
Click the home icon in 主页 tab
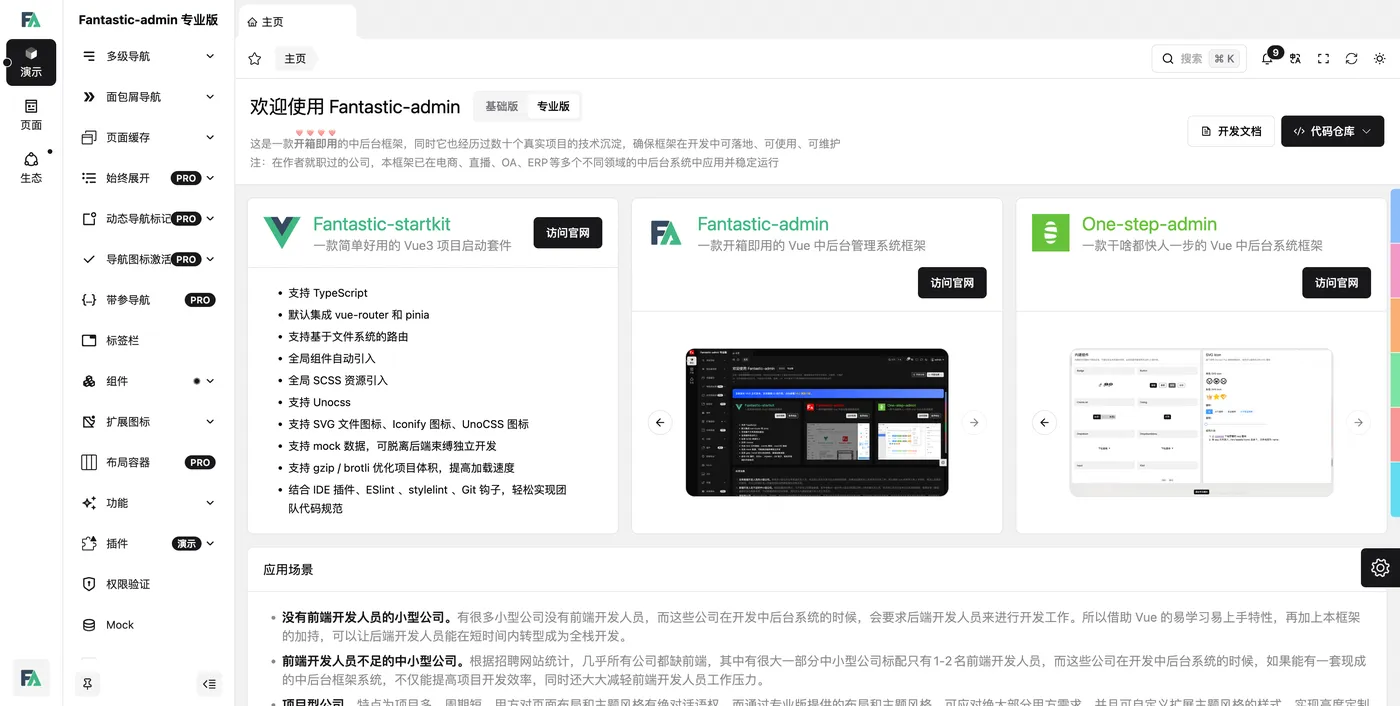(252, 21)
